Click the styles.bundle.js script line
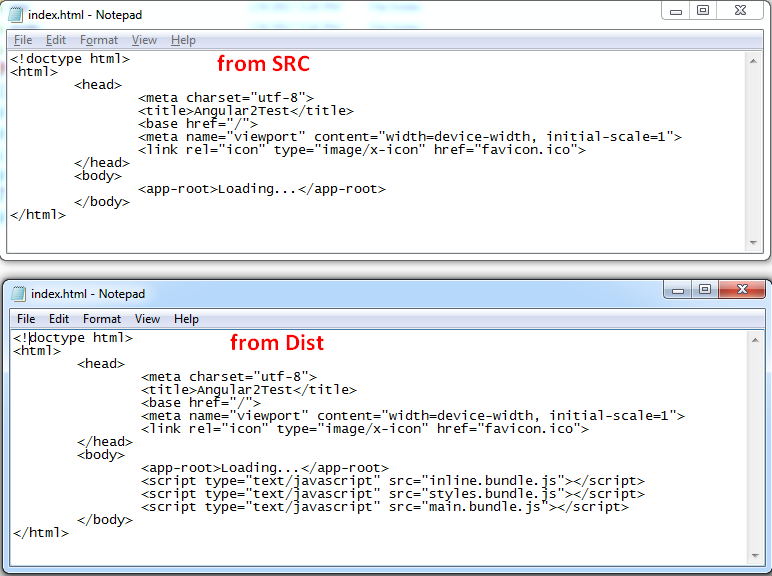 (393, 494)
